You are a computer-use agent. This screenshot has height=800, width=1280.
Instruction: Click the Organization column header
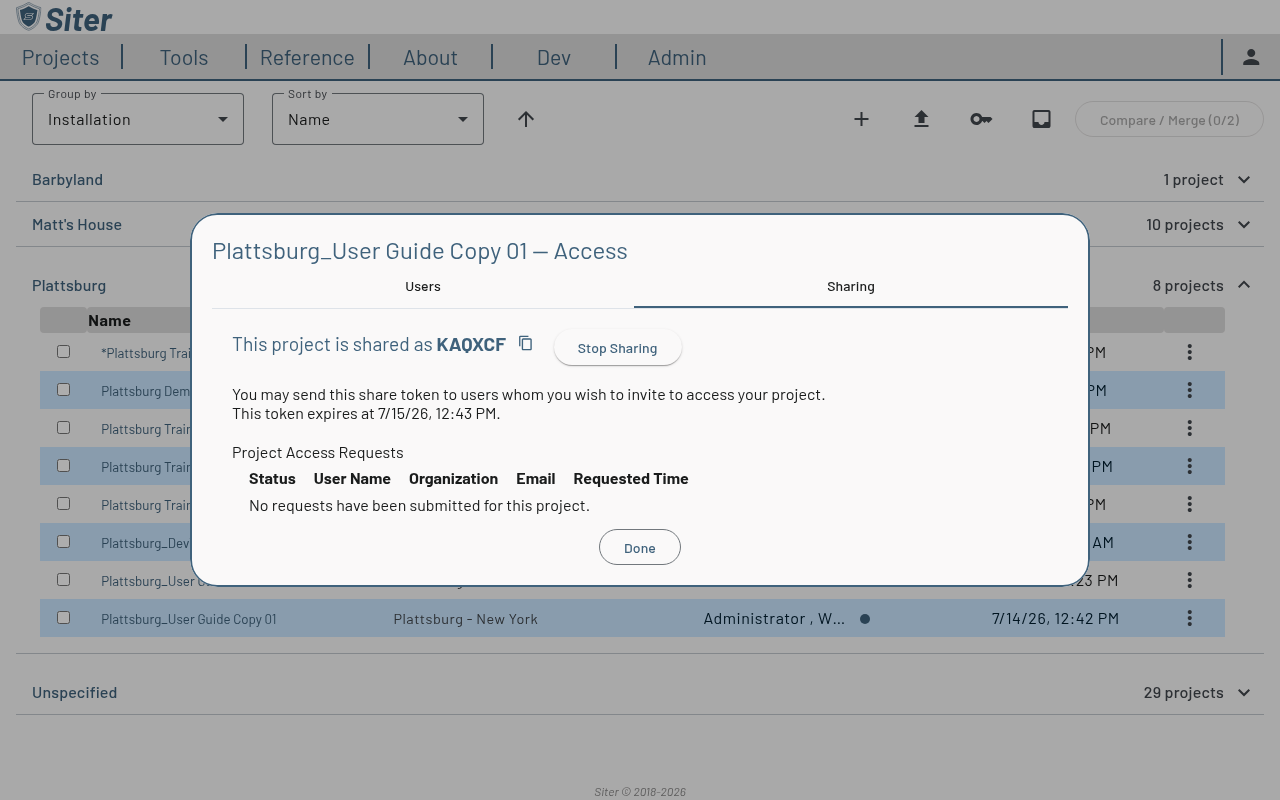click(453, 479)
